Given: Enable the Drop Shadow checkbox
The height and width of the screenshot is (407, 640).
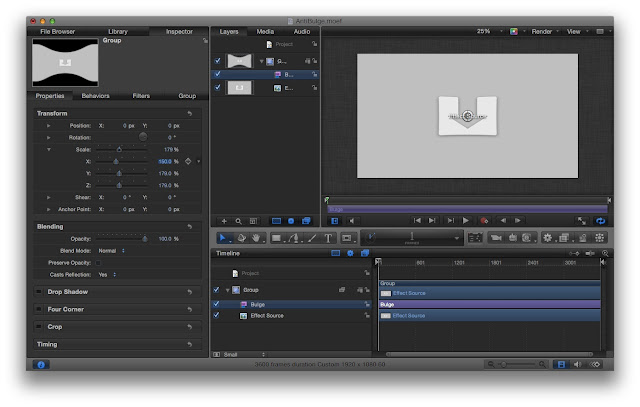Looking at the screenshot, I should click(39, 292).
